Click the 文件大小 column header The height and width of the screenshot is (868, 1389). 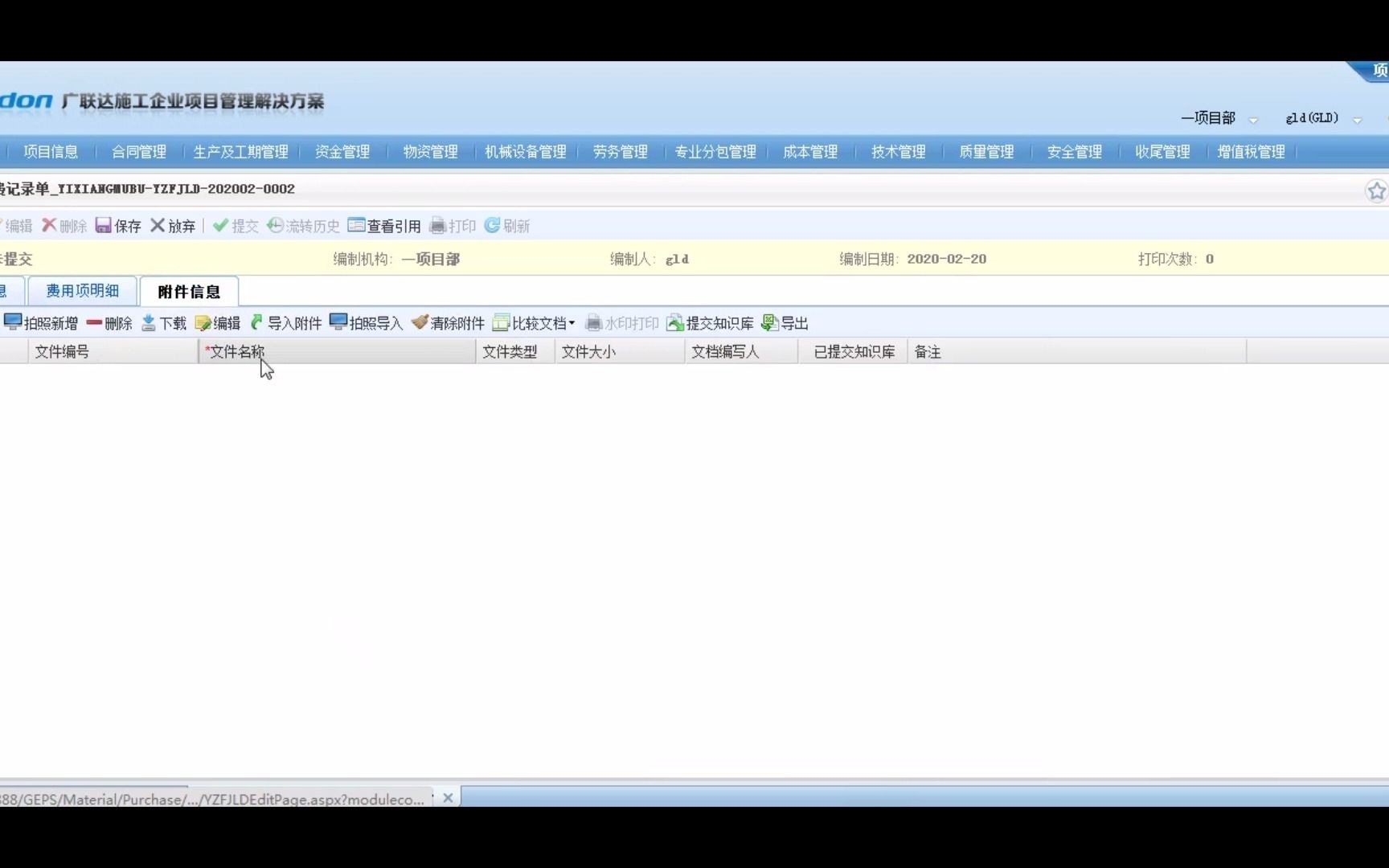tap(620, 352)
